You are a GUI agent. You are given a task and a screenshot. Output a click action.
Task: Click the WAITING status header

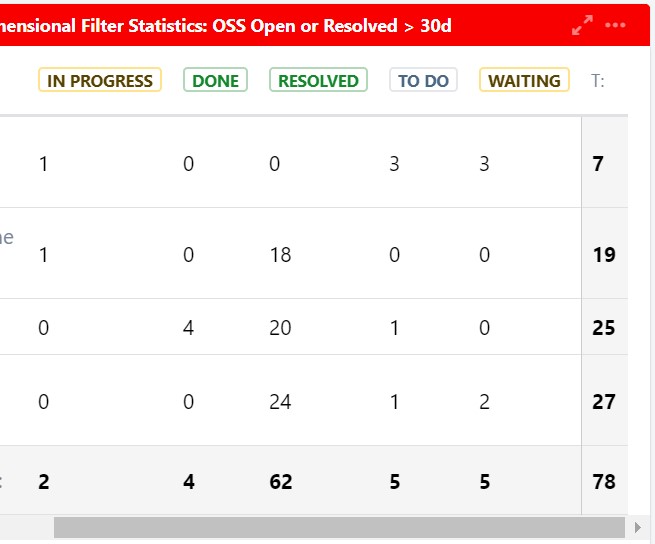click(524, 80)
